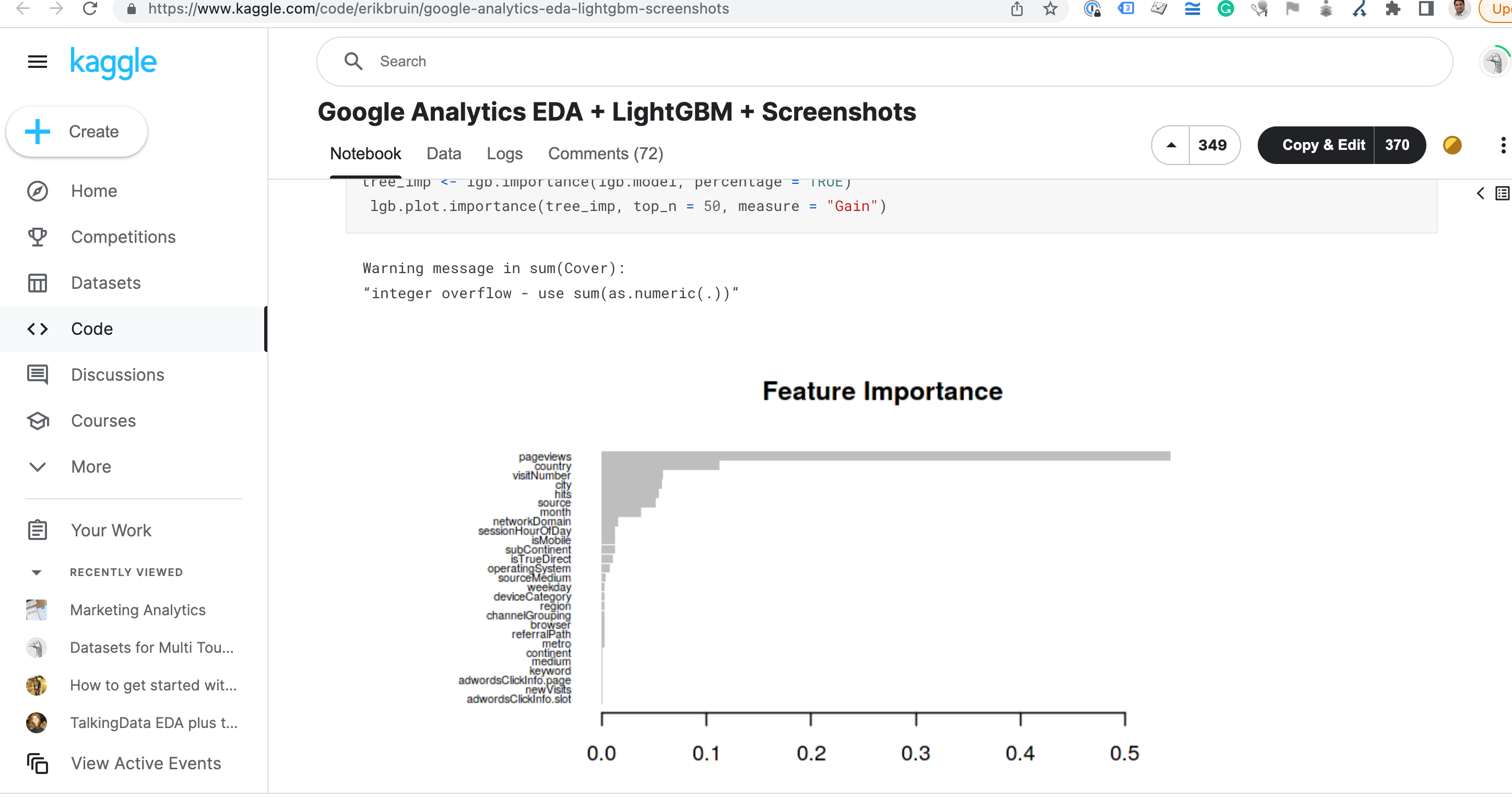The width and height of the screenshot is (1512, 798).
Task: Open the Kaggle Home section
Action: (37, 191)
